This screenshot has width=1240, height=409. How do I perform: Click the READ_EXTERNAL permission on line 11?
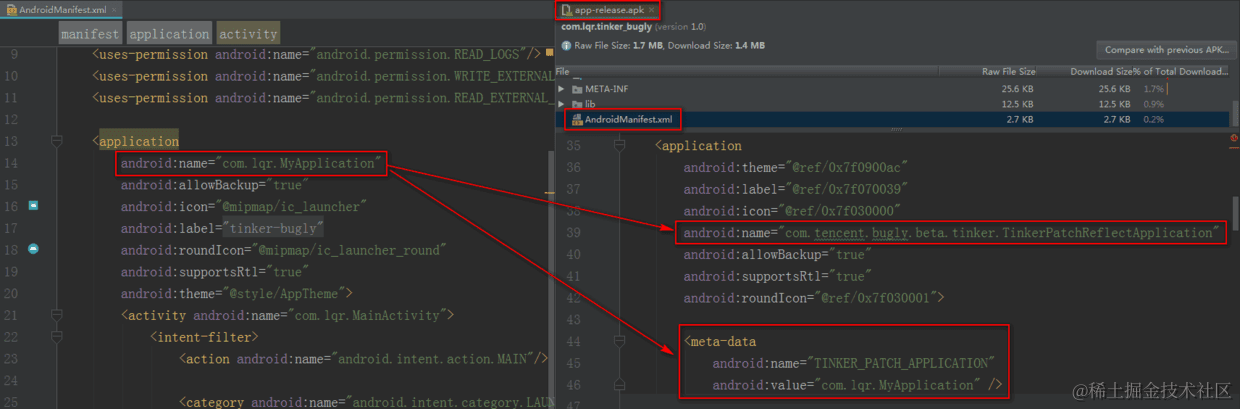pos(321,98)
